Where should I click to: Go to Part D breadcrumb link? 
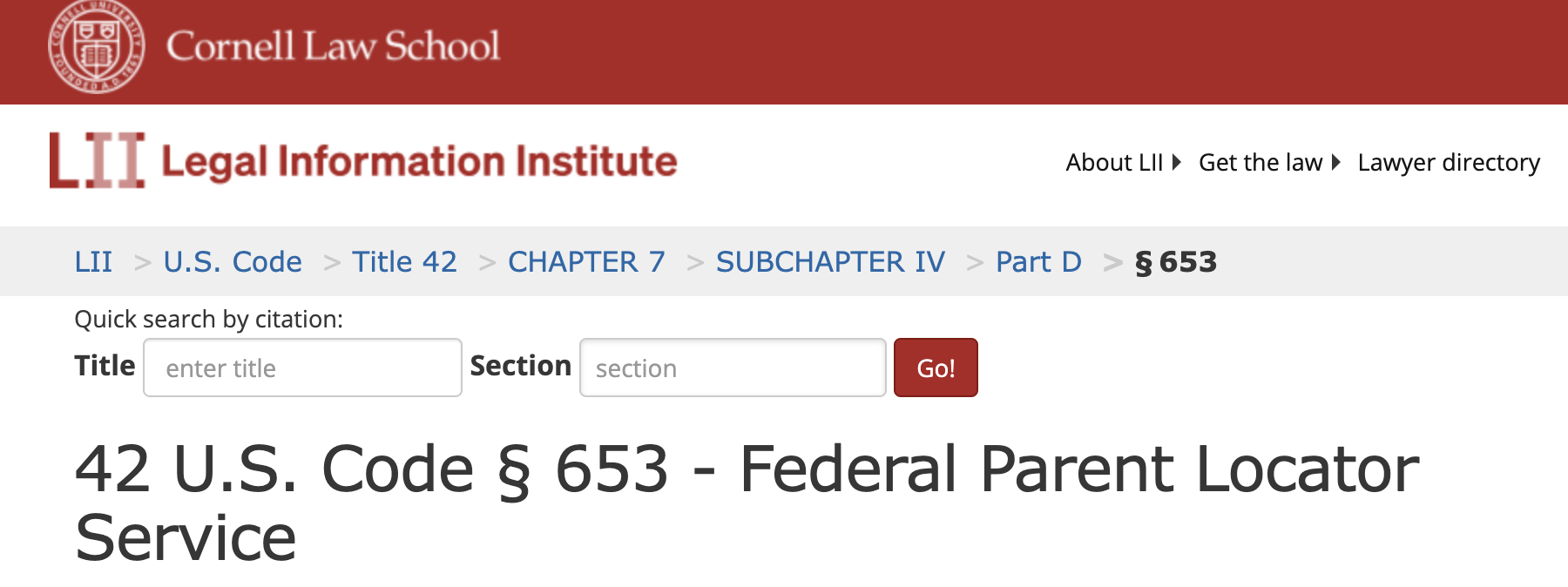[1038, 262]
